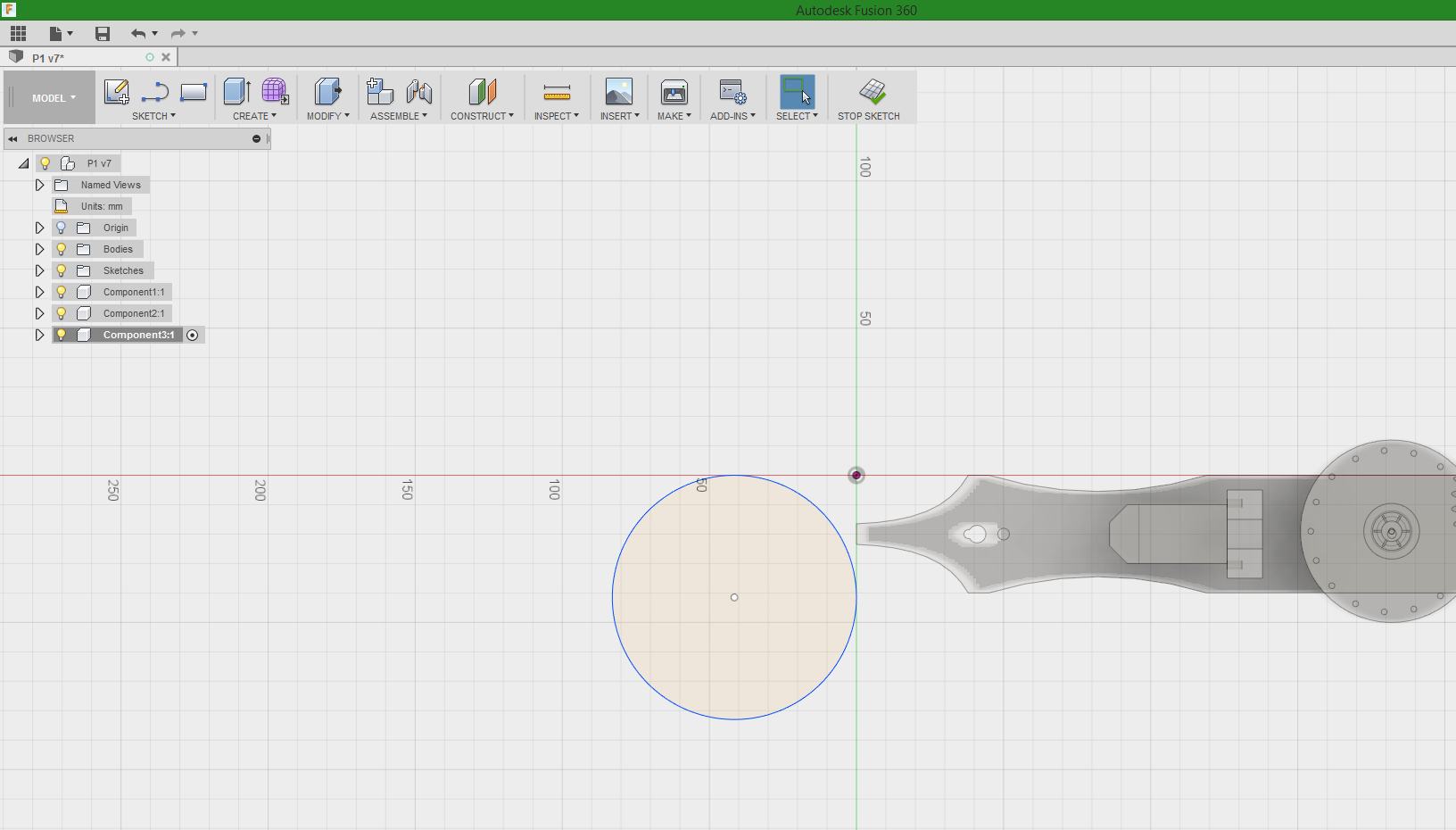Click the circle's center point in the sketch
Image resolution: width=1456 pixels, height=830 pixels.
coord(734,597)
